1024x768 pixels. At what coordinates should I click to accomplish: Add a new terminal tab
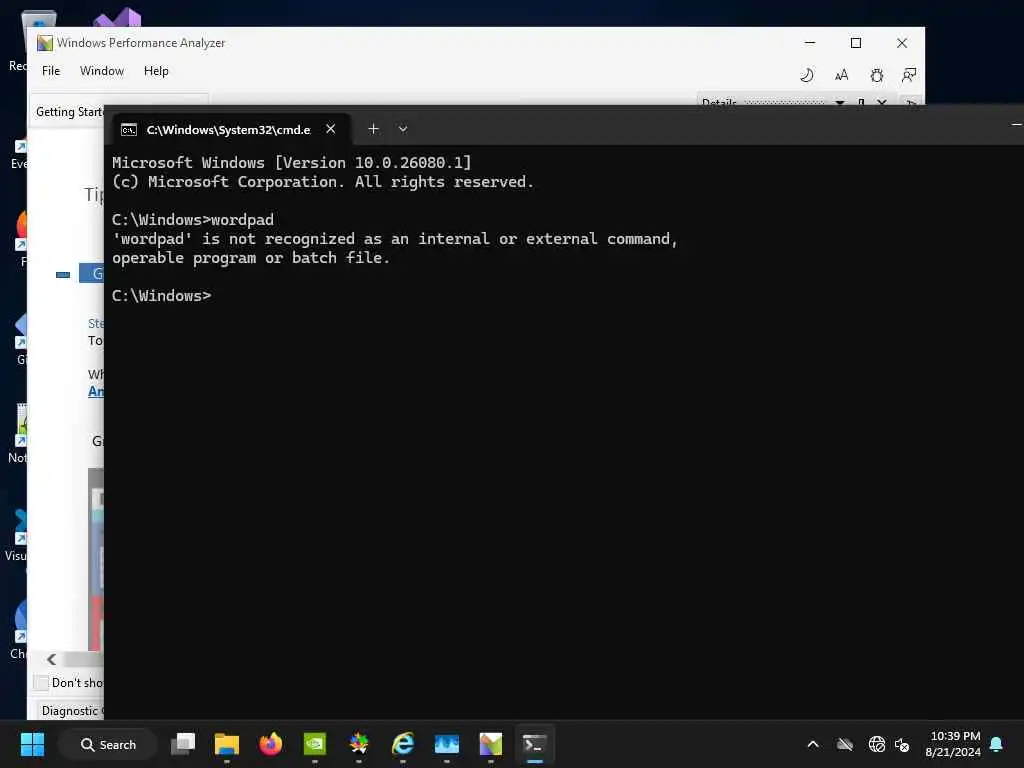click(x=373, y=129)
